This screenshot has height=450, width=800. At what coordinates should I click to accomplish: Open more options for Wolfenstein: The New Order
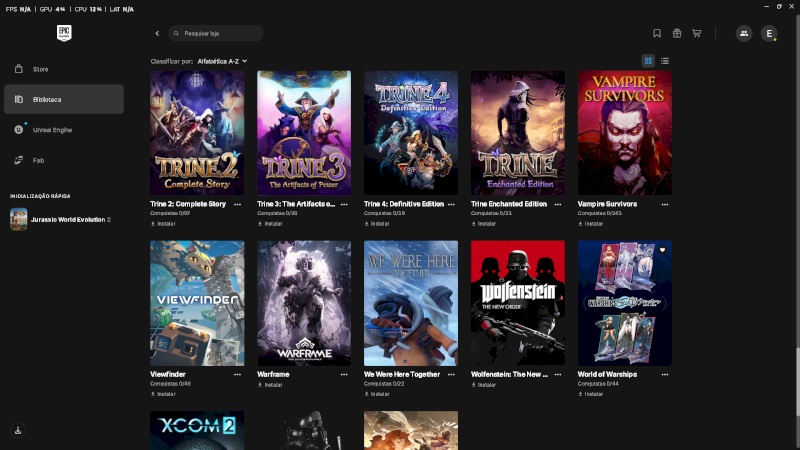(558, 374)
